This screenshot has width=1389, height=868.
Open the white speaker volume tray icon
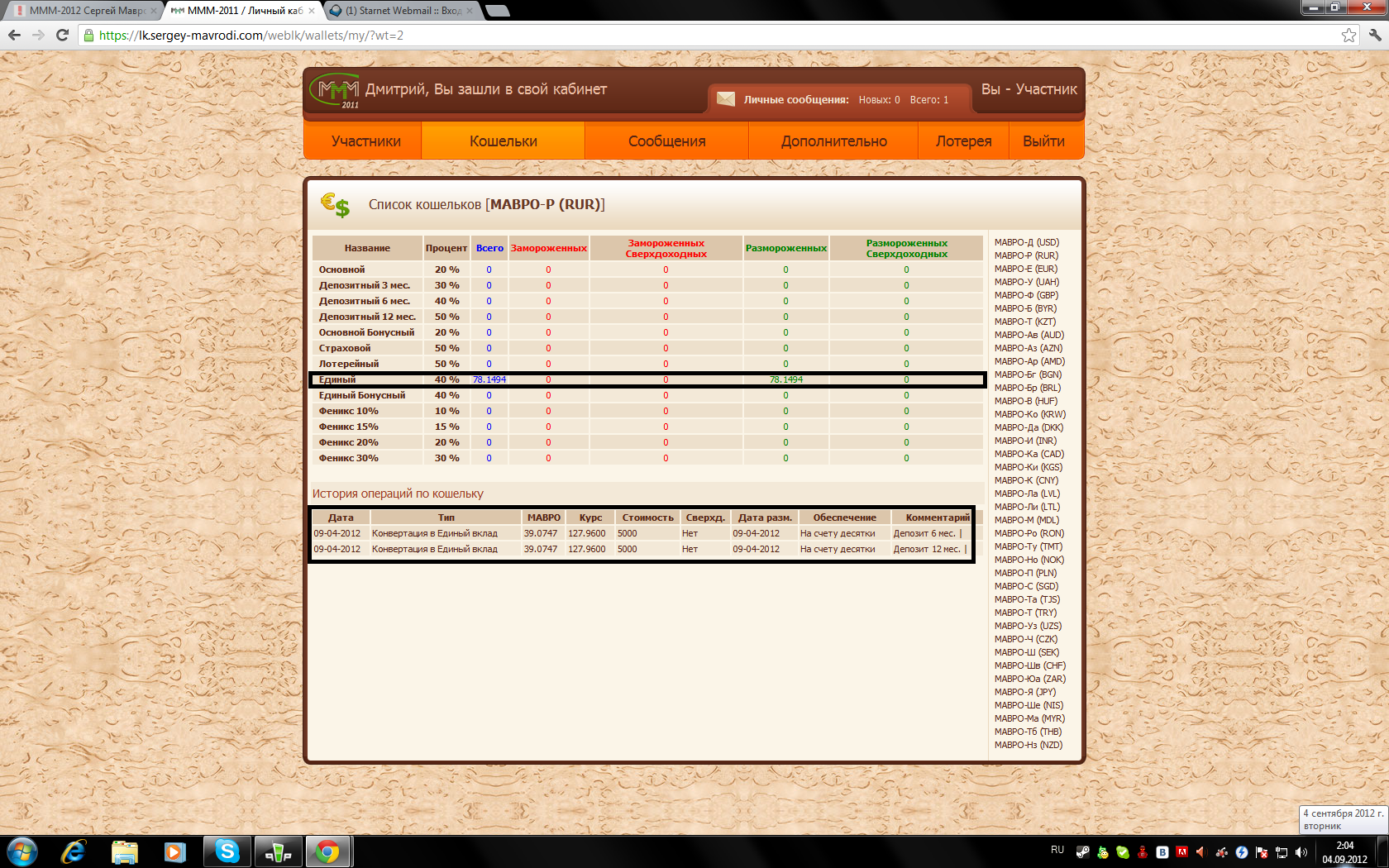[1301, 851]
